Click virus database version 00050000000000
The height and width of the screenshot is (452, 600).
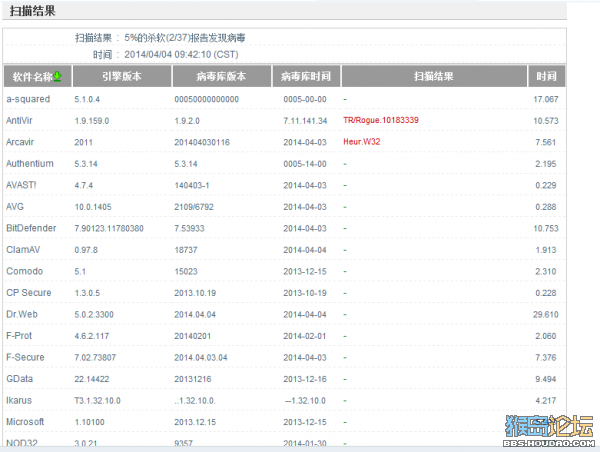click(207, 100)
